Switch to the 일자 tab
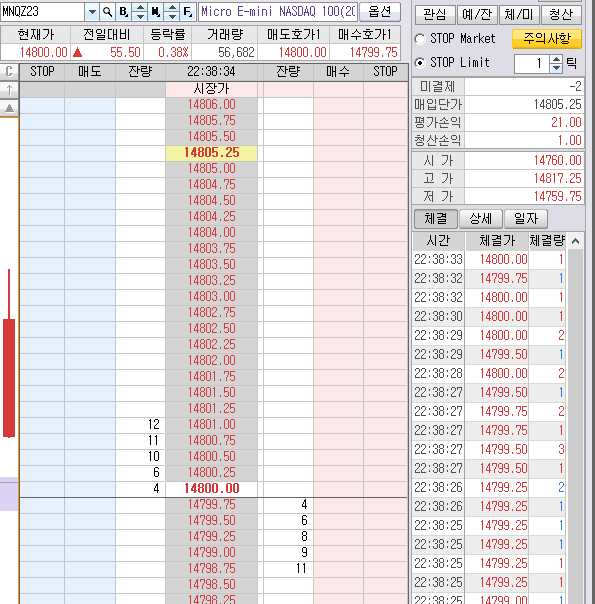The image size is (595, 604). 526,219
